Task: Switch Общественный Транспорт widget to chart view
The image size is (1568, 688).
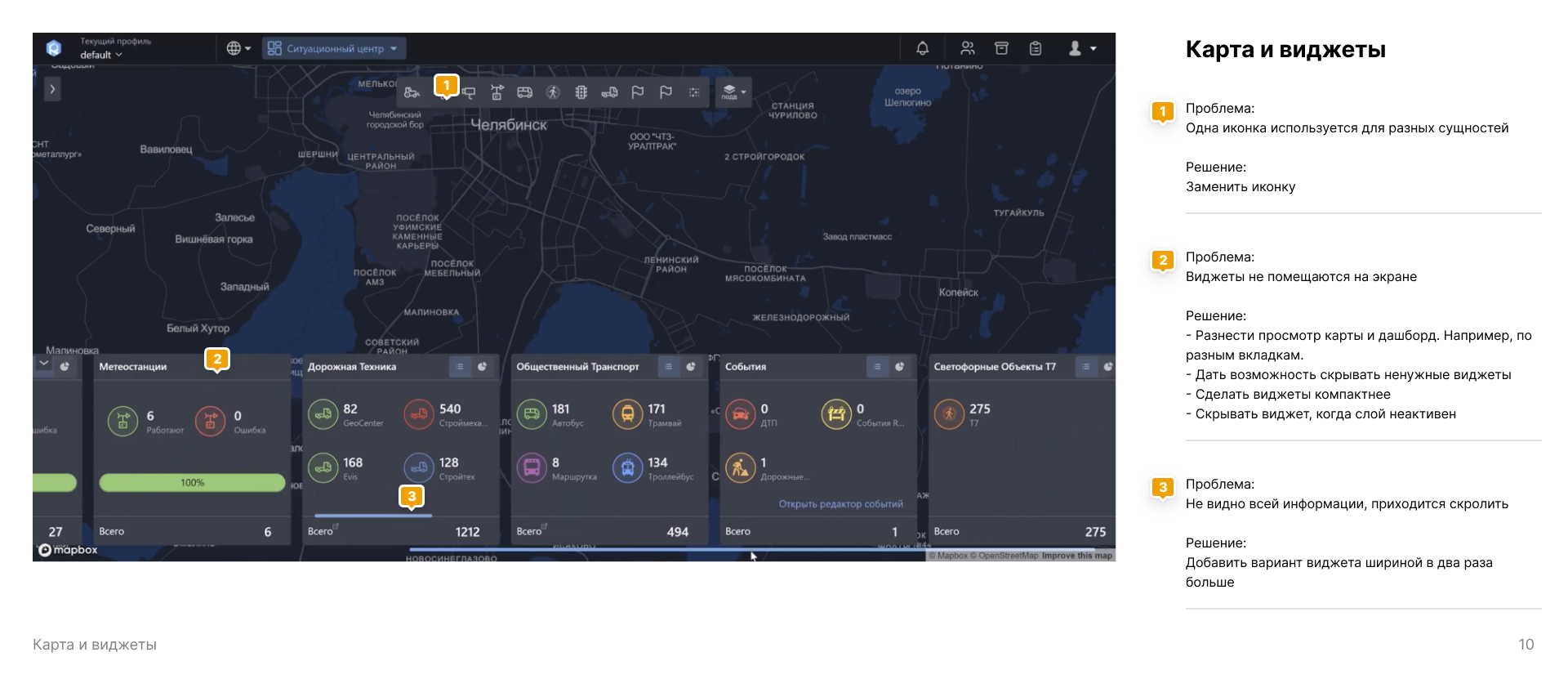Action: click(x=691, y=367)
